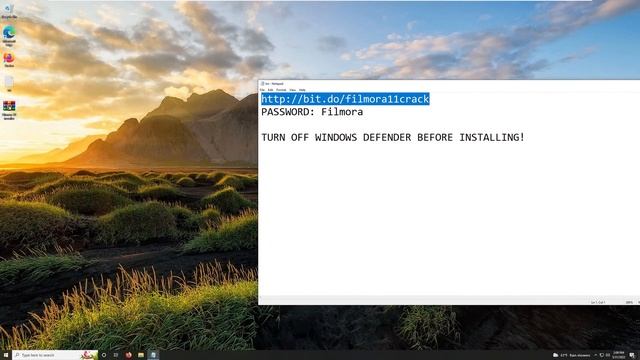Open Notepad's Help menu
This screenshot has height=360, width=640.
pos(302,90)
